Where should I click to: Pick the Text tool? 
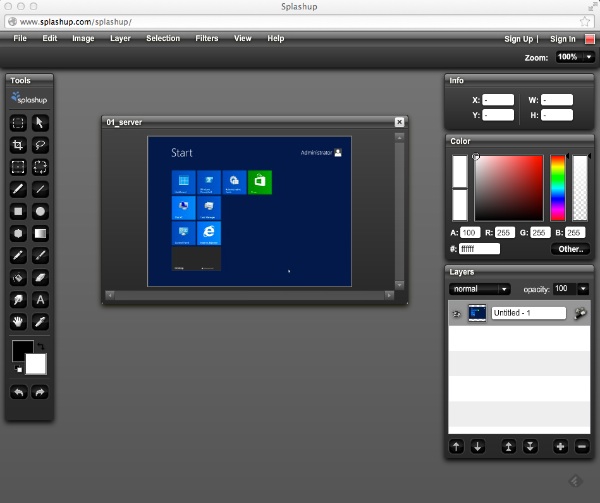tap(41, 299)
